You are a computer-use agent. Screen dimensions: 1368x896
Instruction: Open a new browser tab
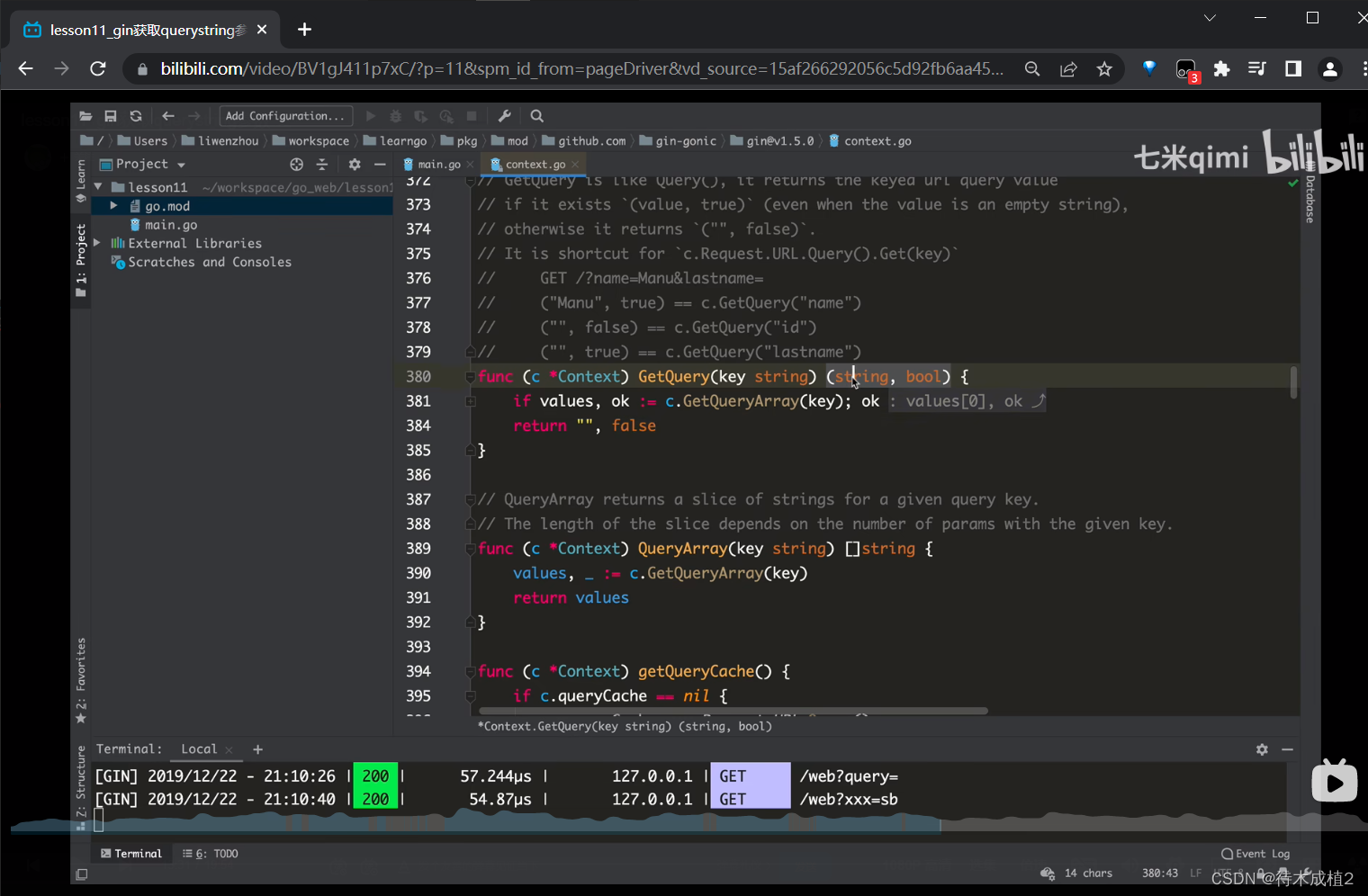click(304, 30)
